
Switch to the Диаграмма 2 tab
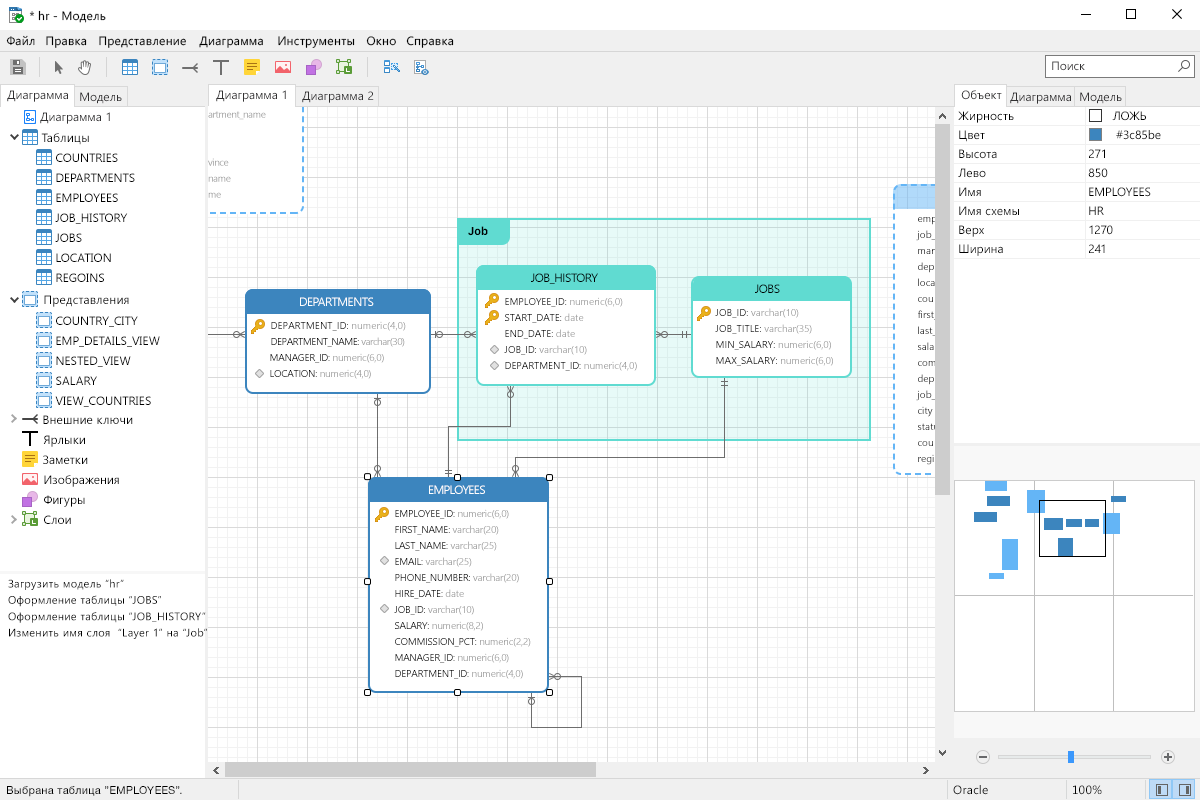click(x=338, y=96)
